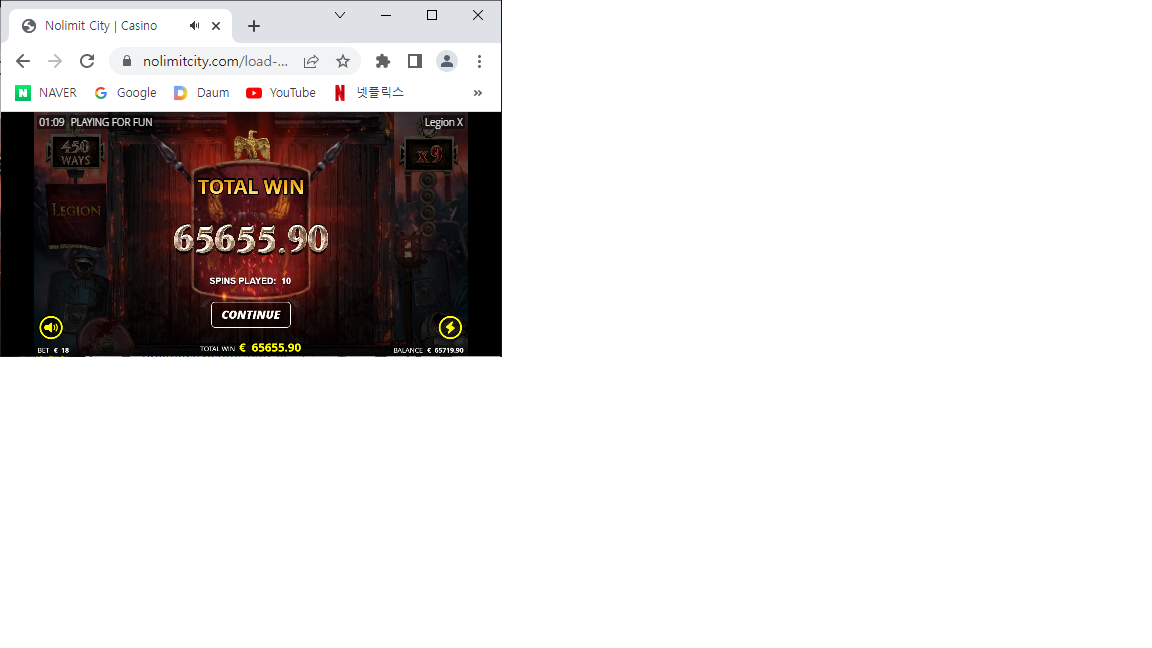This screenshot has height=648, width=1152.
Task: Toggle game sound with the yellow speaker icon
Action: (x=51, y=327)
